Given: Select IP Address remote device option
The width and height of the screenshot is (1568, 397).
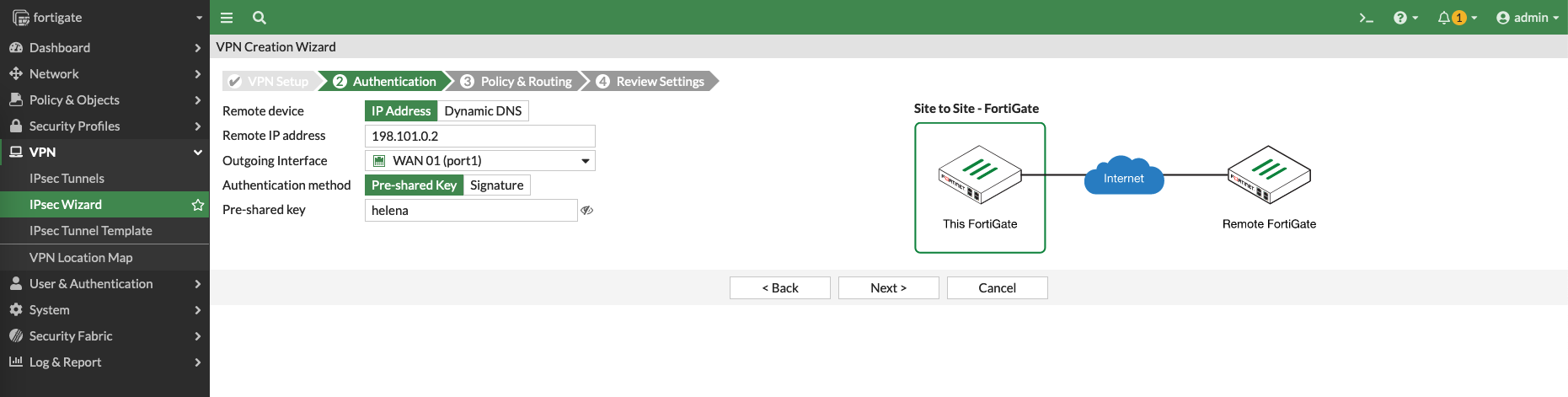Looking at the screenshot, I should 401,111.
